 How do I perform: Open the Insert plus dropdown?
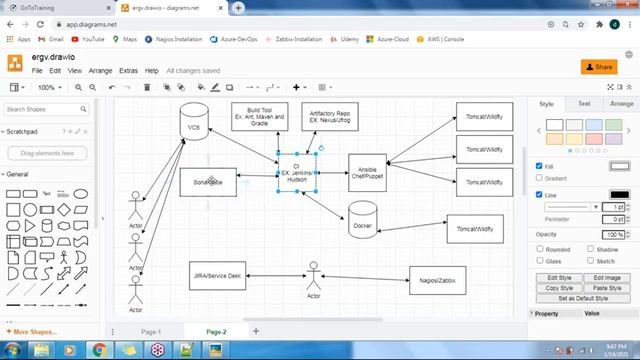tap(300, 87)
